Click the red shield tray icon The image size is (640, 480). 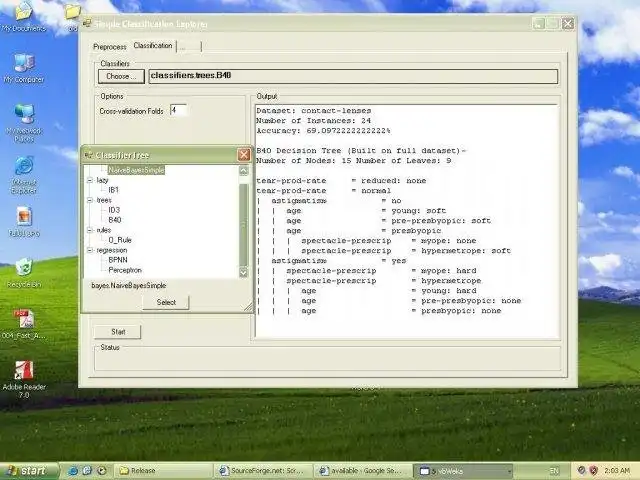click(593, 471)
